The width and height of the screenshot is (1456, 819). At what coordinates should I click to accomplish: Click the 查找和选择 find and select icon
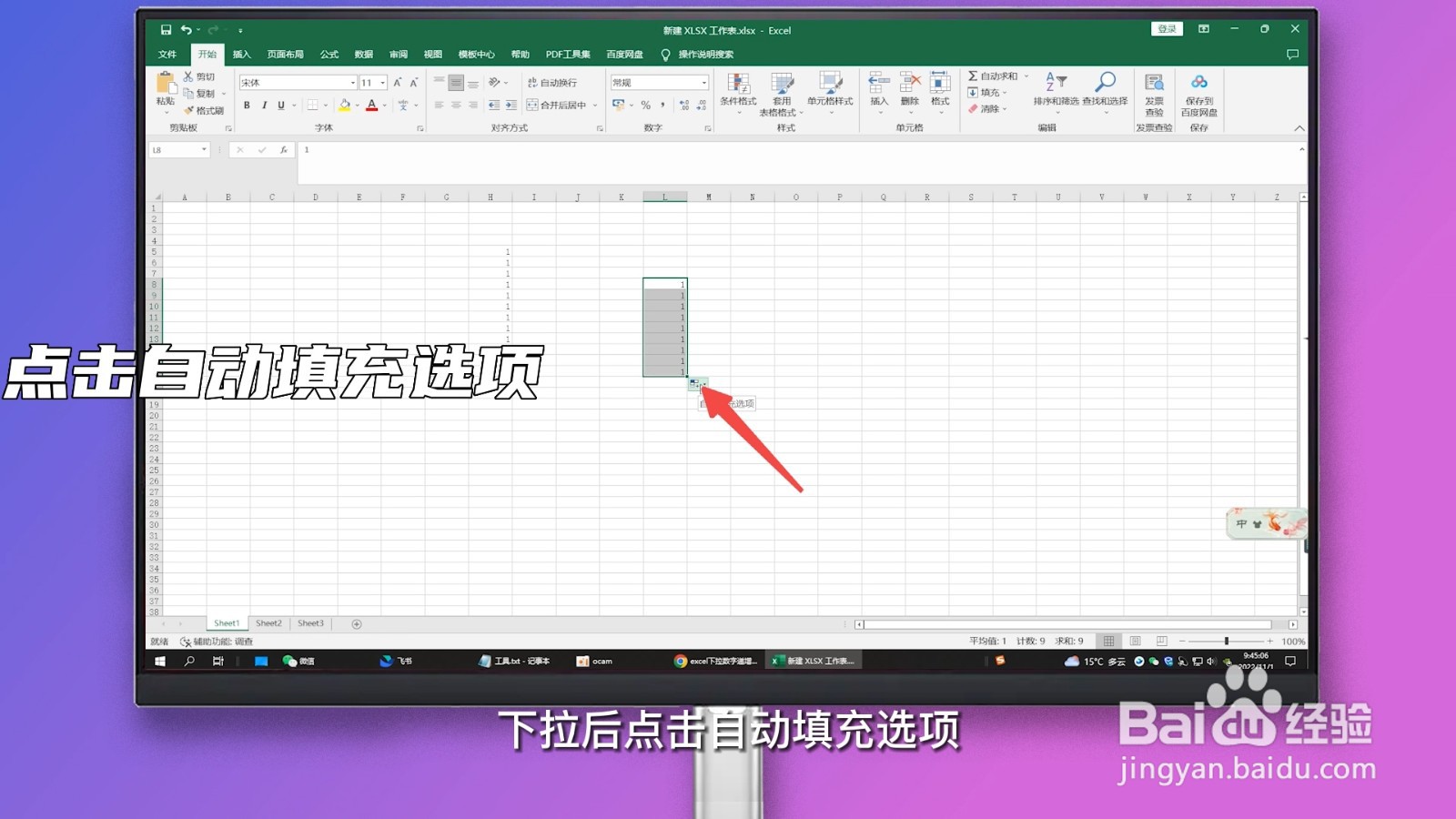click(x=1106, y=91)
